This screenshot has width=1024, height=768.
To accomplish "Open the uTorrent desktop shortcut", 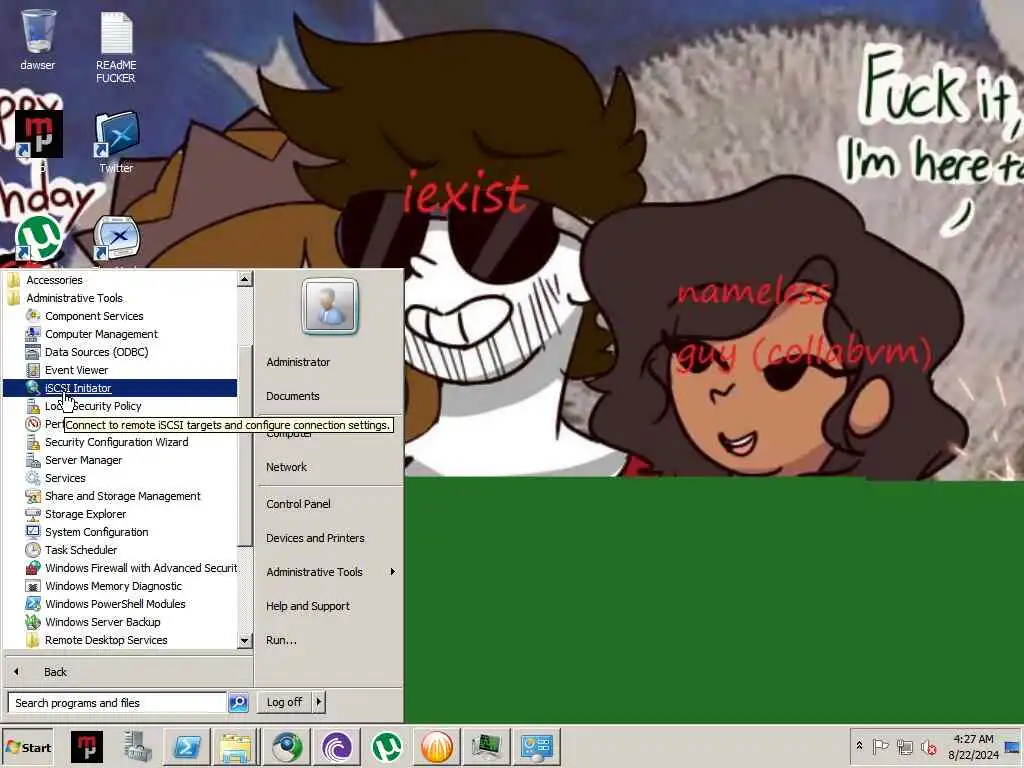I will pos(39,238).
